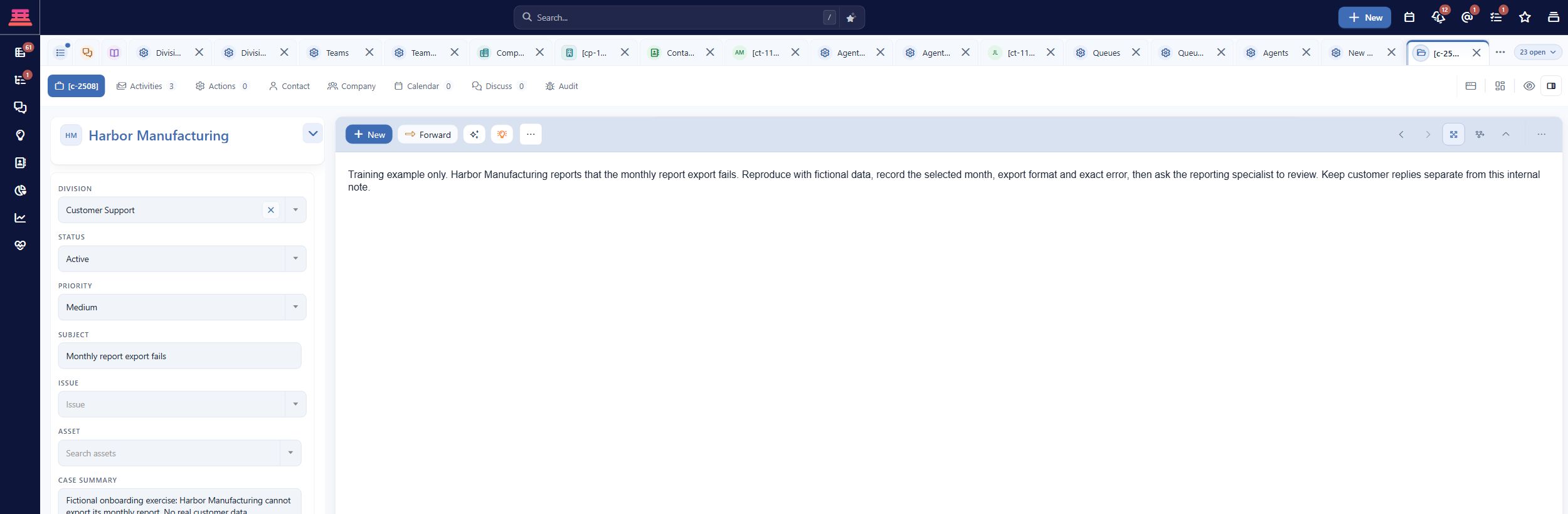Image resolution: width=1568 pixels, height=514 pixels.
Task: Expand the Harbor Manufacturing header chevron
Action: click(x=312, y=134)
